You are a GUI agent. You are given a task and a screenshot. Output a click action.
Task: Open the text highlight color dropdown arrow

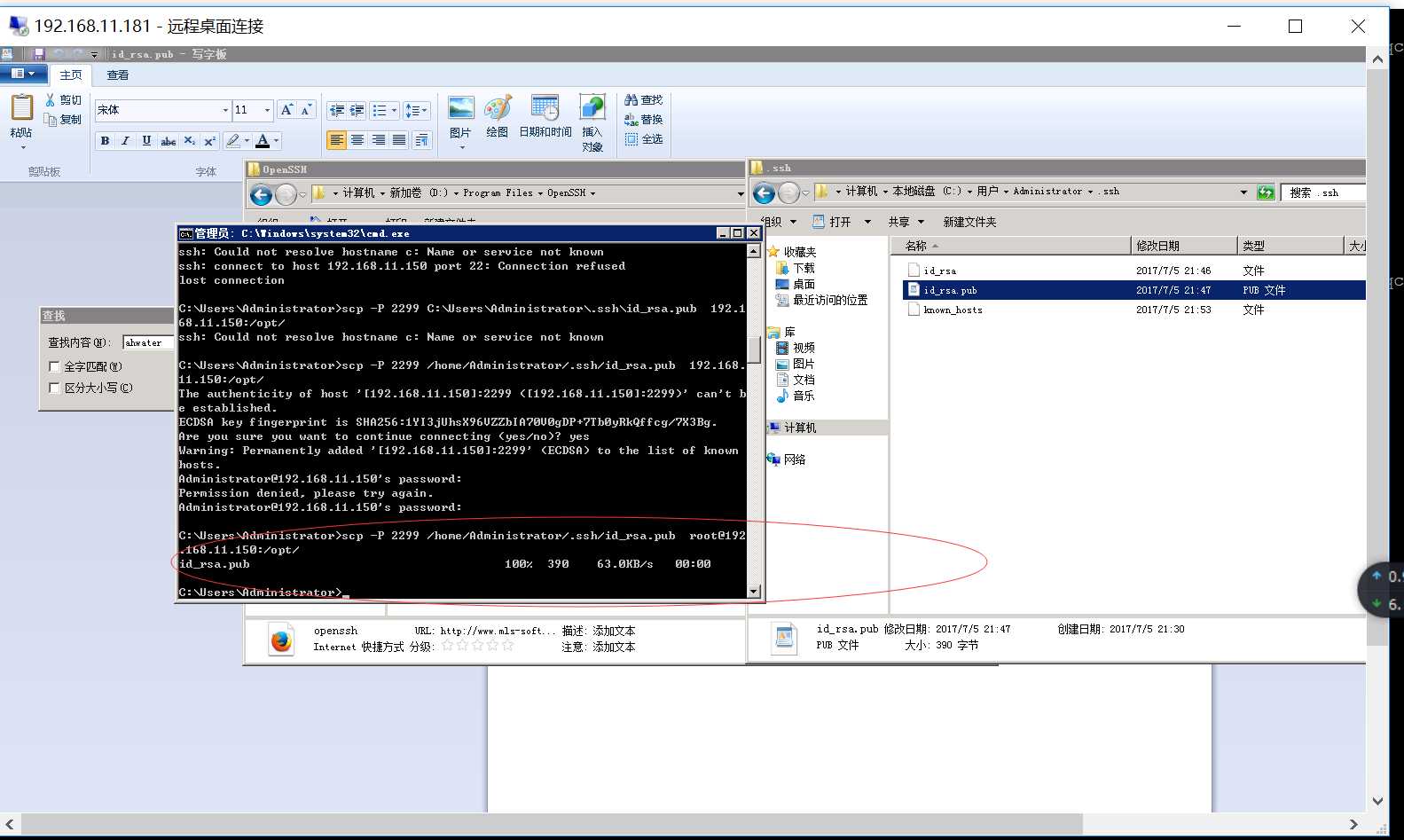(247, 140)
